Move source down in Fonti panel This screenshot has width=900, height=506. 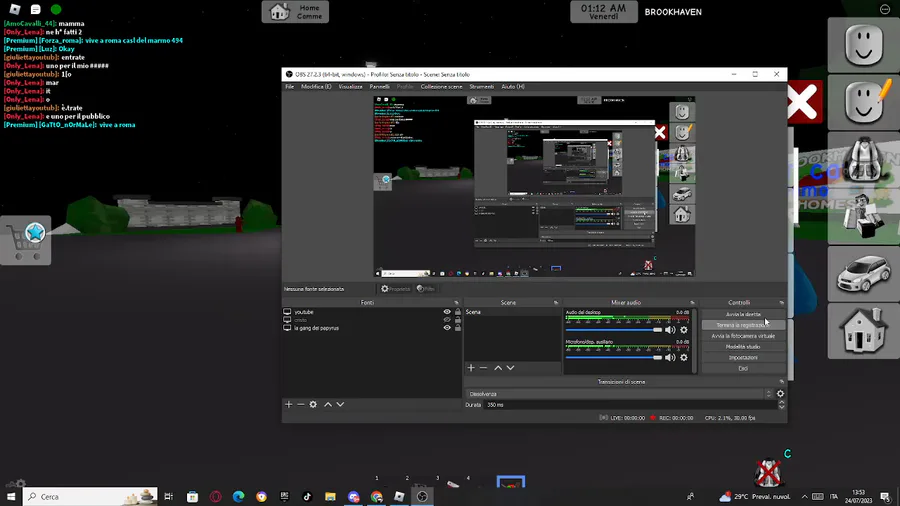pos(340,404)
